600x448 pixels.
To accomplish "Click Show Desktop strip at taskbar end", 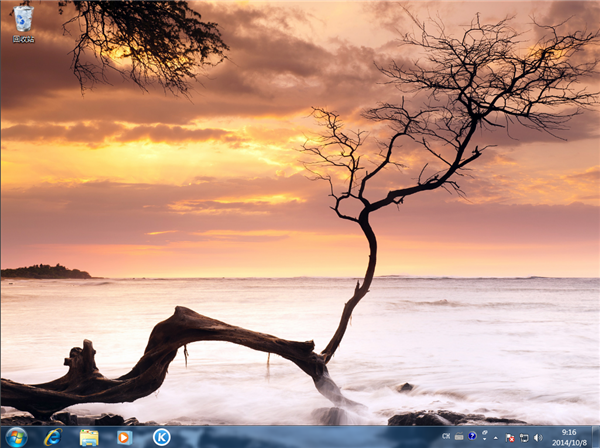I will coord(596,437).
